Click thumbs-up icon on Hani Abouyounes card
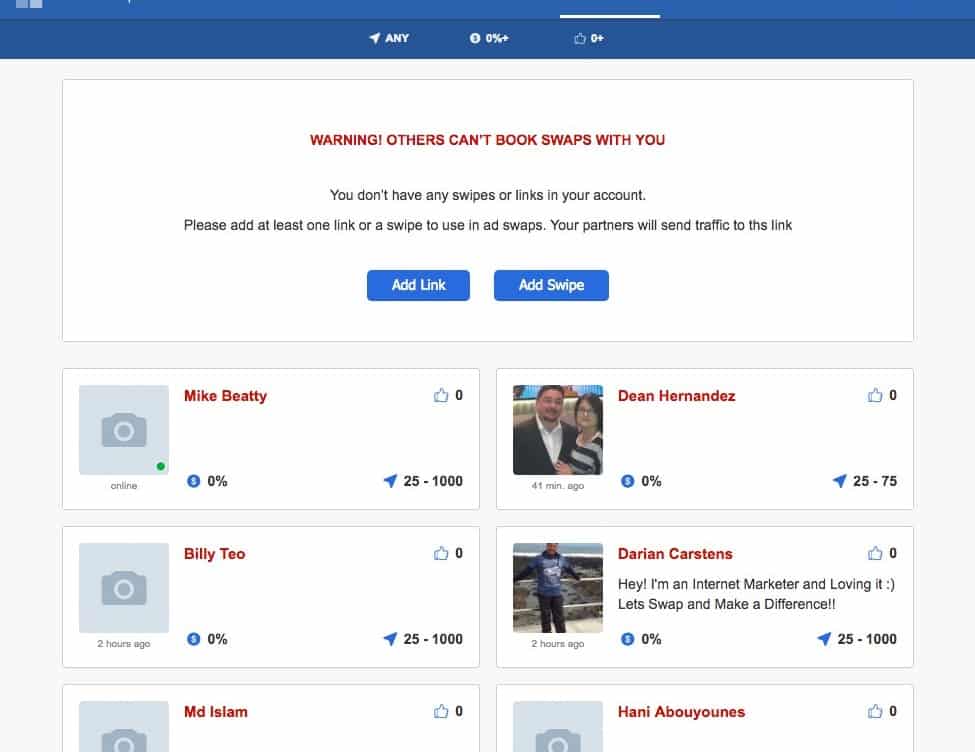 [x=875, y=711]
